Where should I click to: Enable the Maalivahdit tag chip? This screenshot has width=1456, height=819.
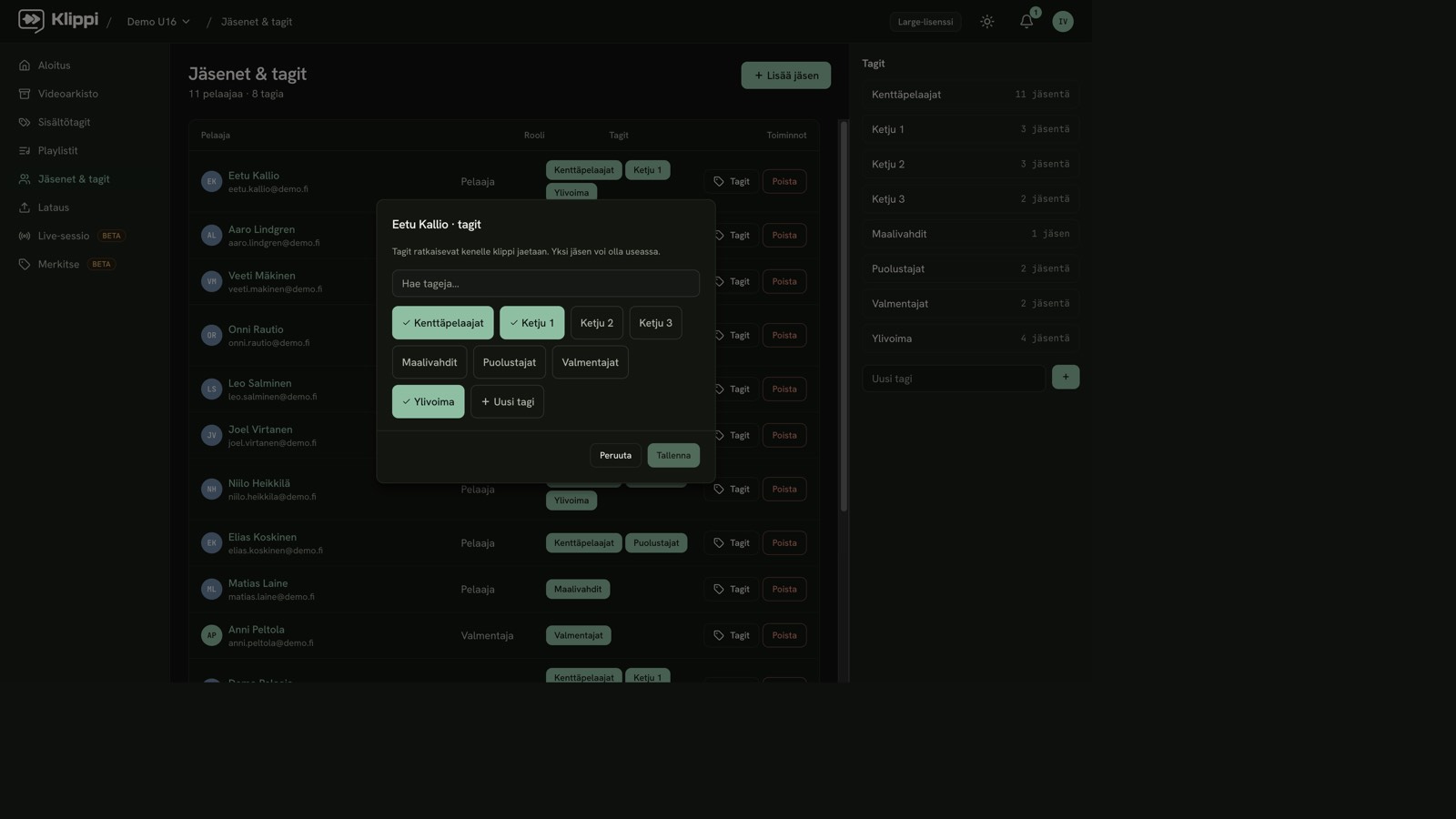[x=430, y=362]
